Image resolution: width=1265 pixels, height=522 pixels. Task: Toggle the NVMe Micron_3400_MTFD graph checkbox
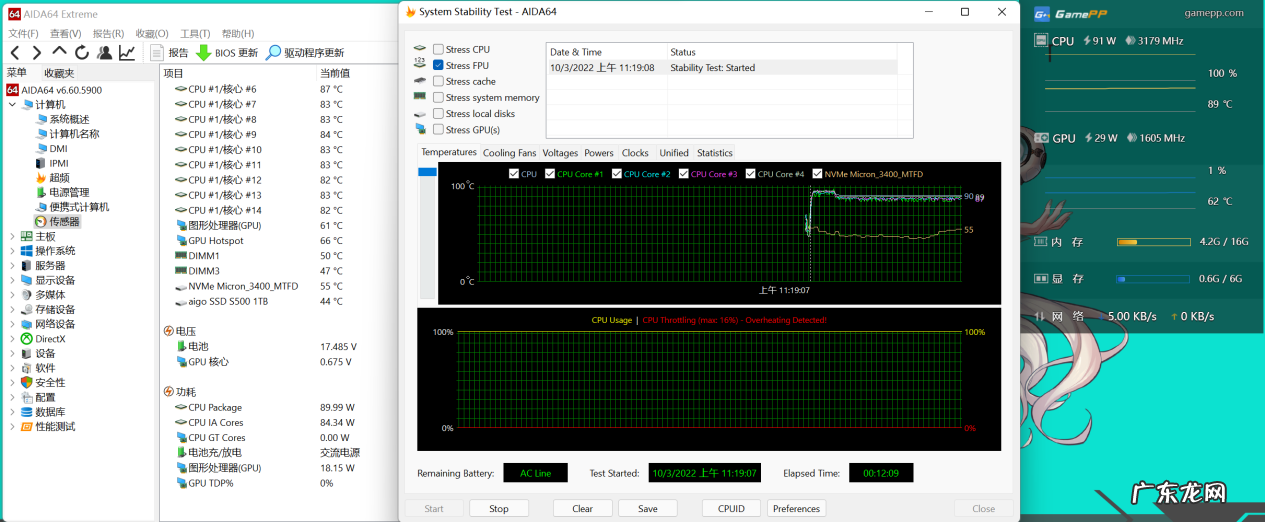point(817,174)
